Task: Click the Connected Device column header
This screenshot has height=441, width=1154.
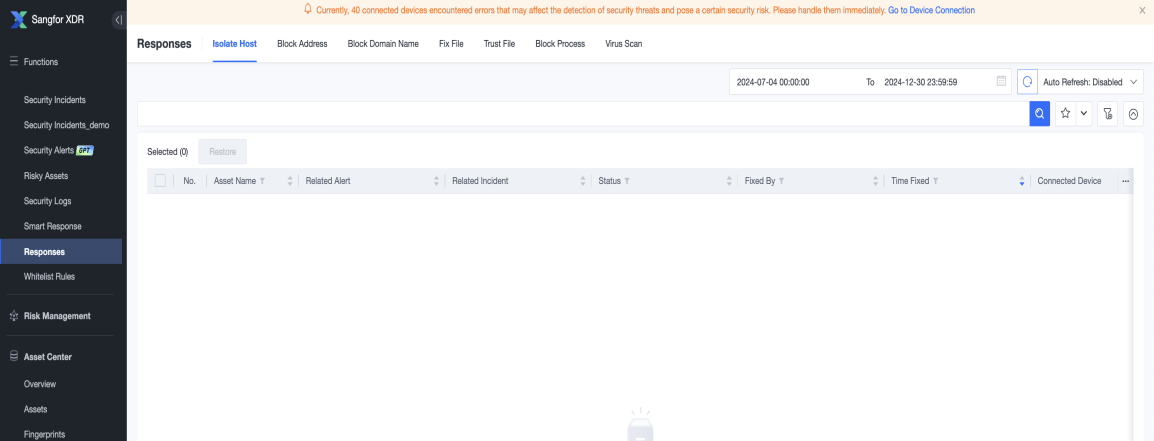Action: point(1069,181)
